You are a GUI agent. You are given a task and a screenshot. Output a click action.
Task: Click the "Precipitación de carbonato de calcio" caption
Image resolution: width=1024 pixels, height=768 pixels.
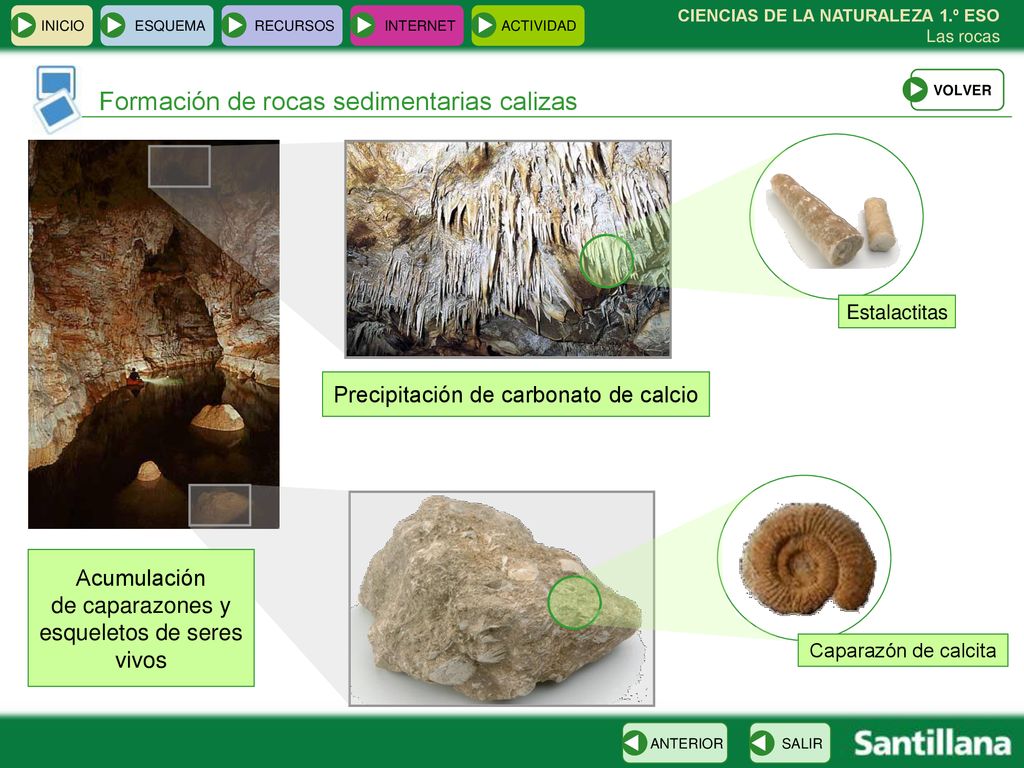(x=516, y=394)
